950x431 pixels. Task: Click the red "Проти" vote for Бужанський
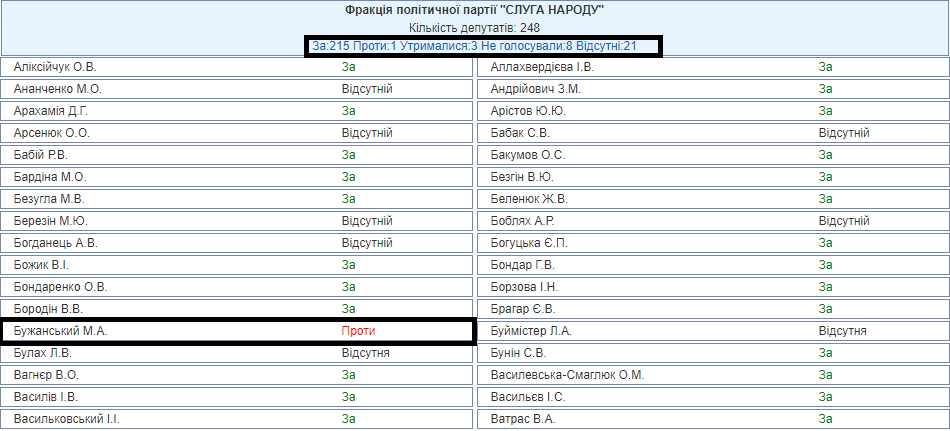click(359, 331)
